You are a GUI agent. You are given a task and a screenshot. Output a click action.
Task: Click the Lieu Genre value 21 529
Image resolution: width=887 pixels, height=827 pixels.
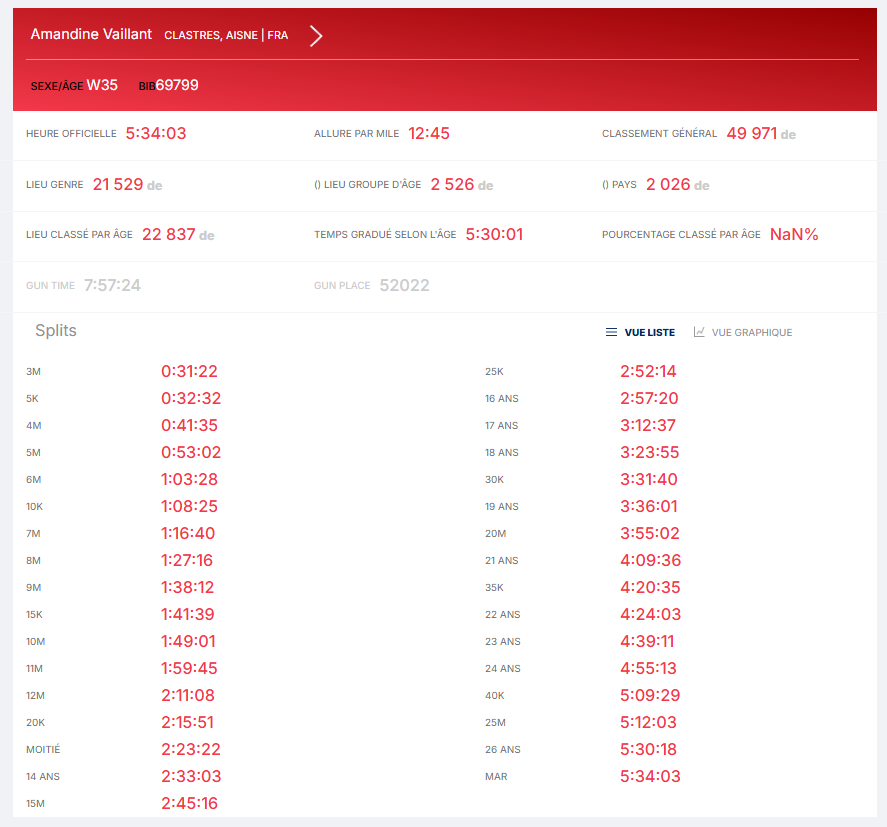pyautogui.click(x=117, y=184)
